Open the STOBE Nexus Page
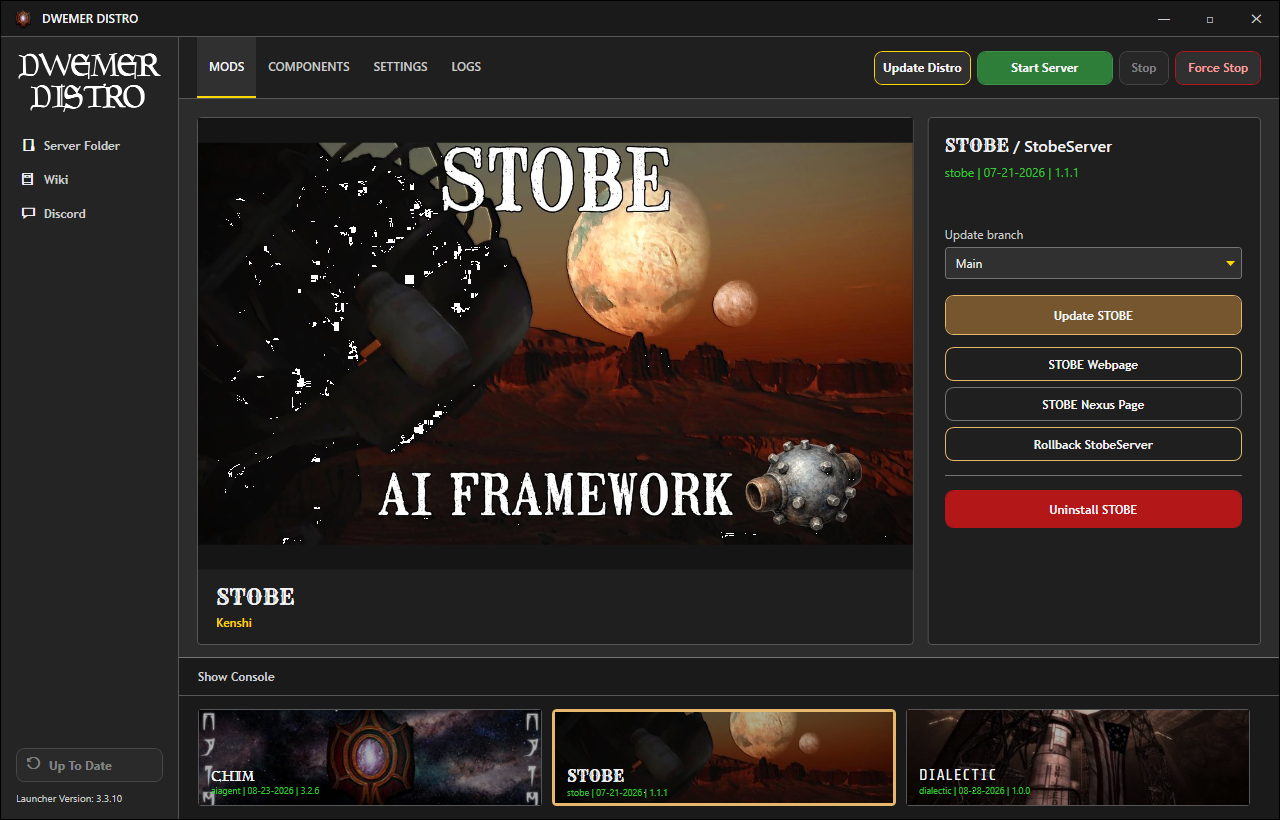This screenshot has width=1280, height=820. (x=1093, y=404)
